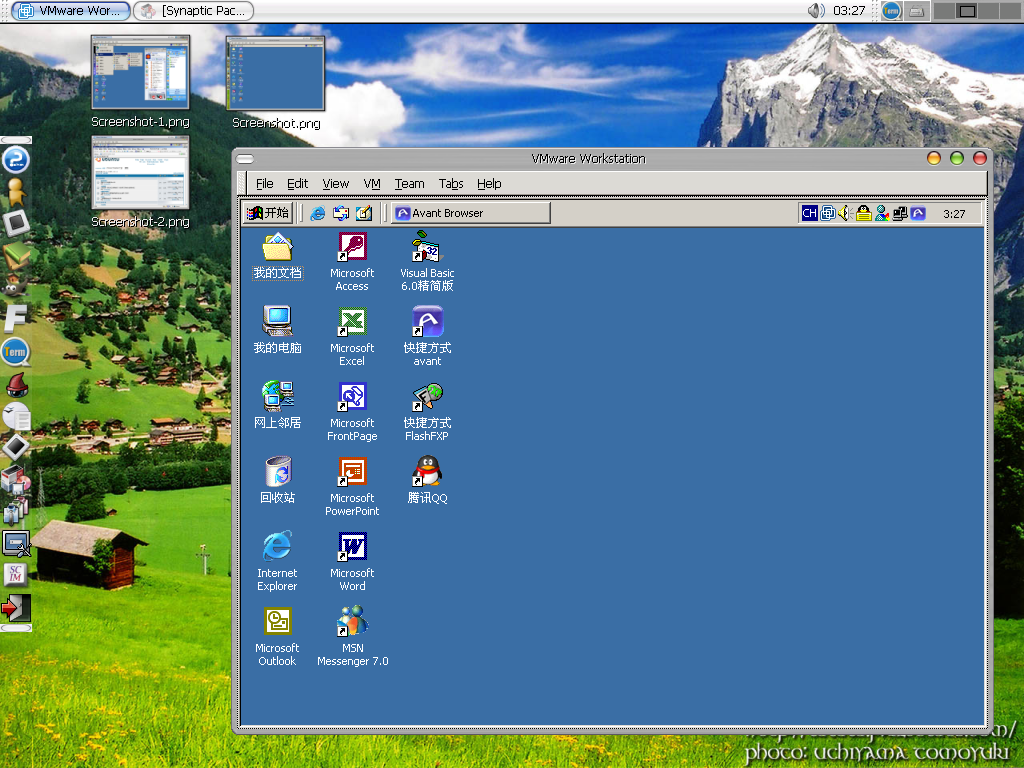Open the VM menu
This screenshot has width=1024, height=768.
(372, 184)
